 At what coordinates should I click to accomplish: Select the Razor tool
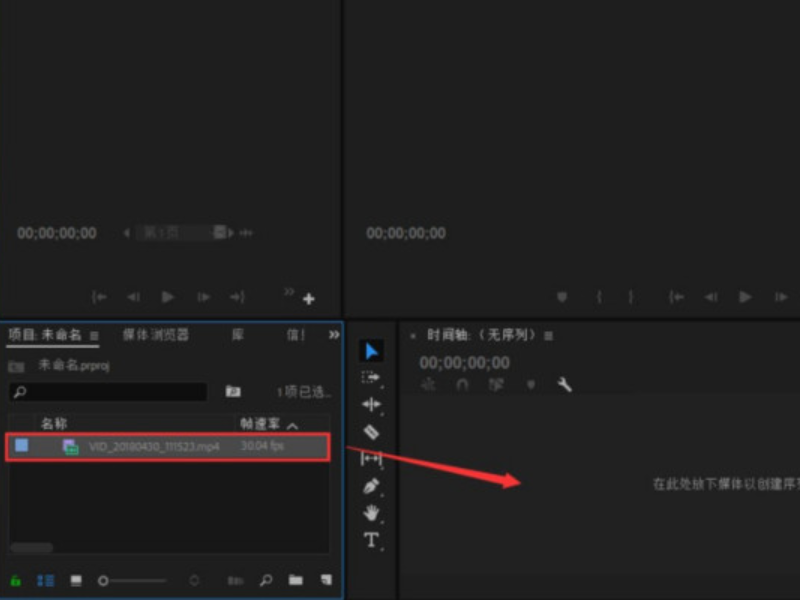click(371, 432)
